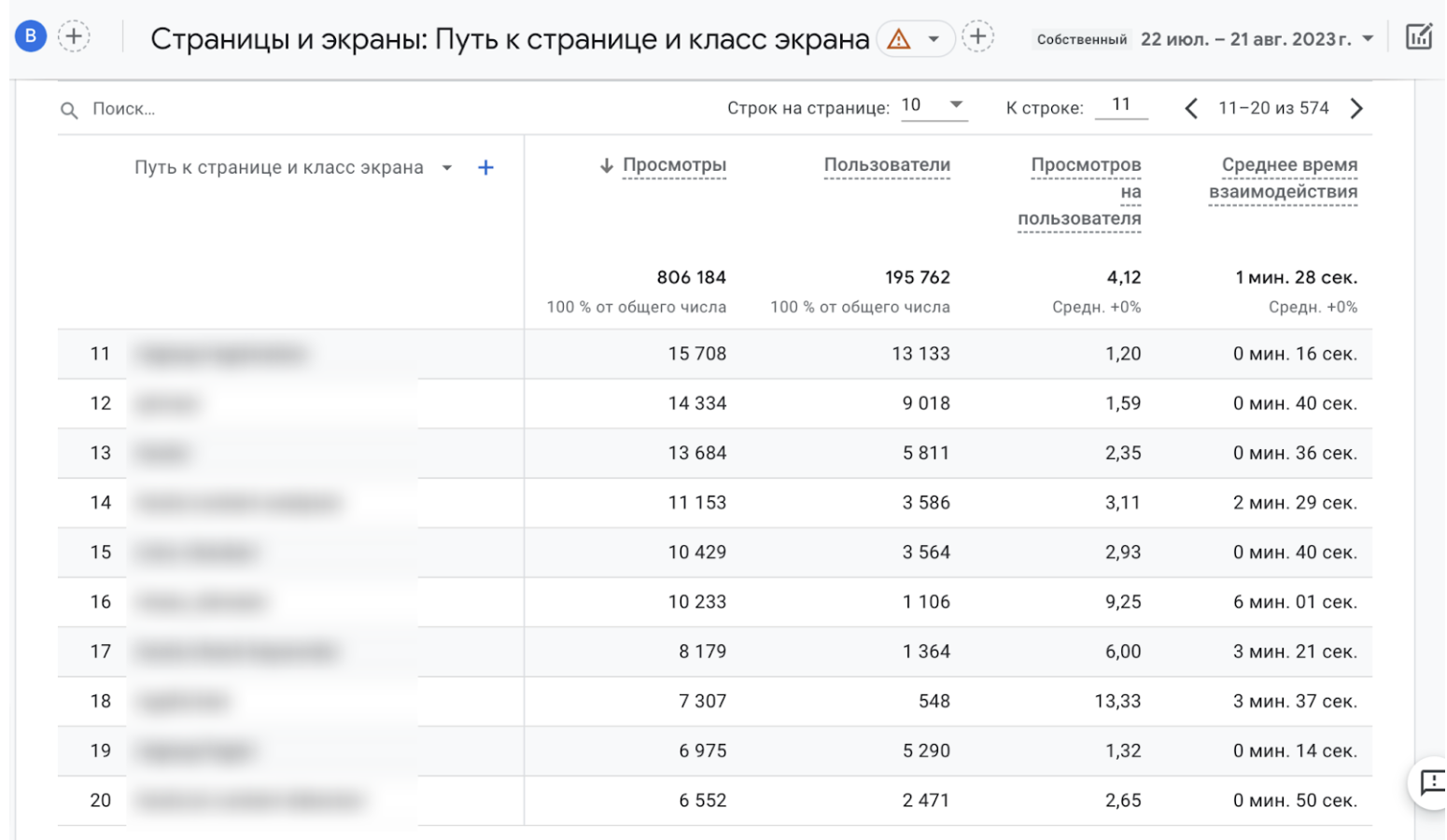
Task: Add a comparison using the plus icon near avatar
Action: [74, 35]
